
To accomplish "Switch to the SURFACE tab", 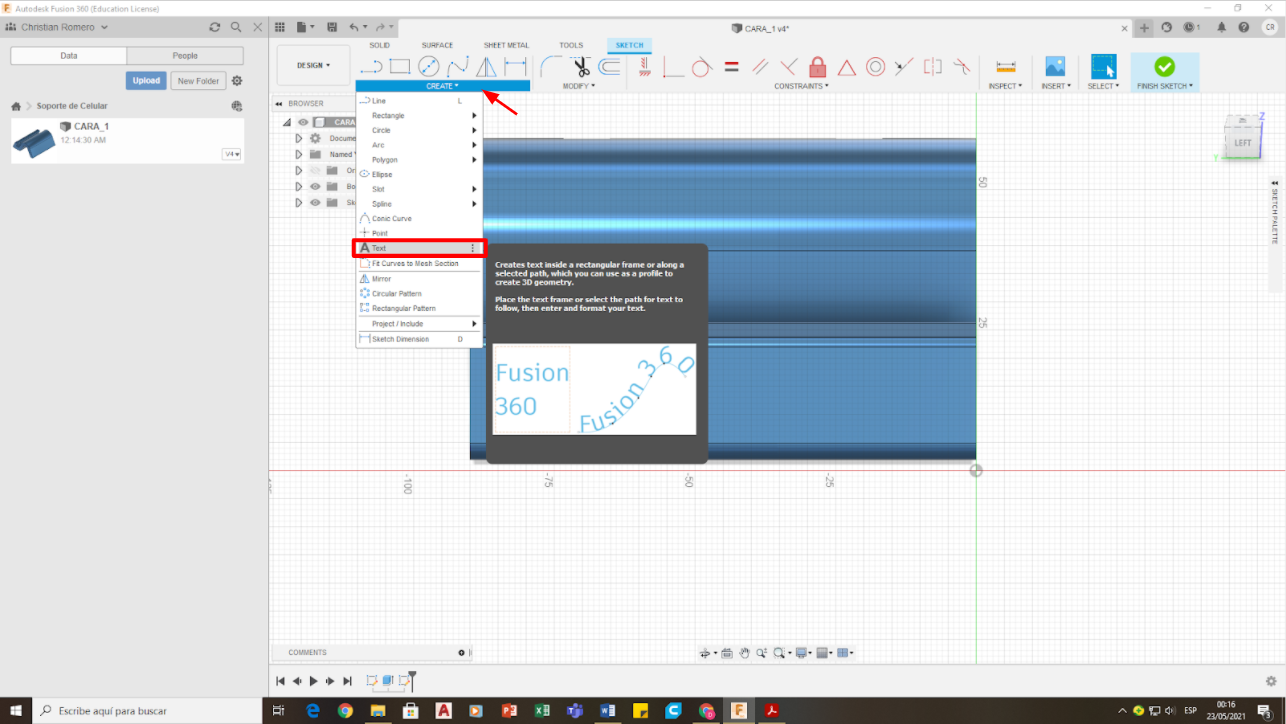I will (437, 45).
